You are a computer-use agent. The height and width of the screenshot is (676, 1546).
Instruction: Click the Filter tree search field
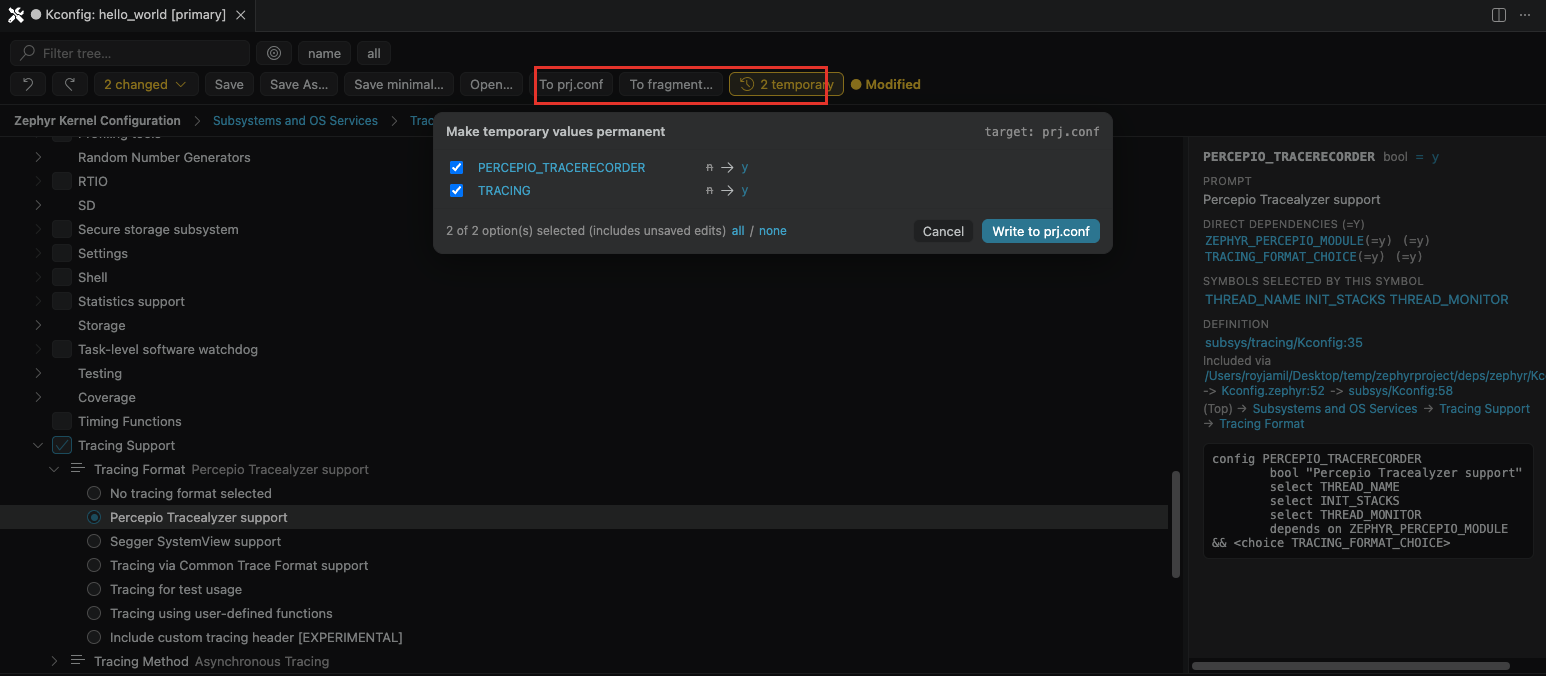pos(130,53)
